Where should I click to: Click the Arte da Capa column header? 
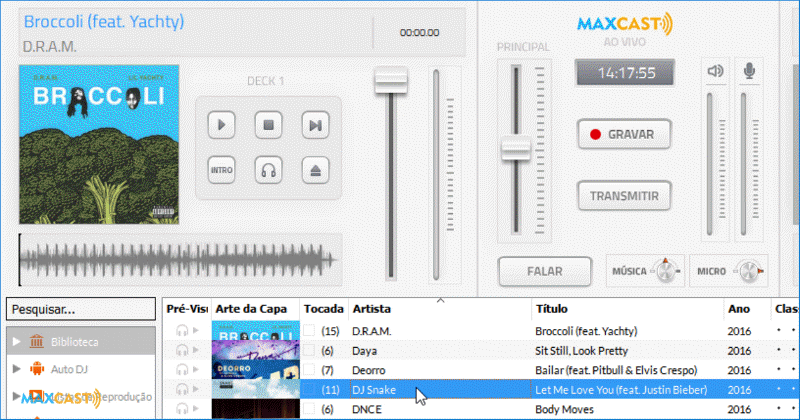tap(255, 309)
